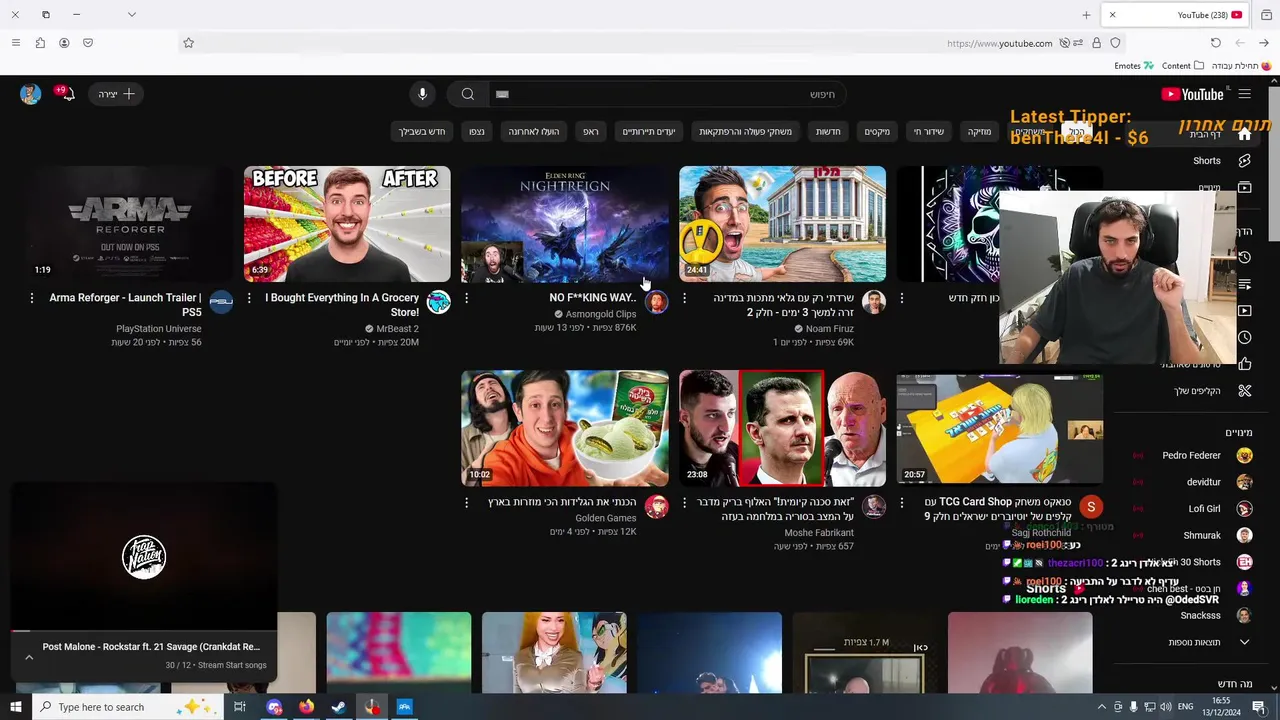Play the Elden Ring Nightreign thumbnail

tap(565, 224)
